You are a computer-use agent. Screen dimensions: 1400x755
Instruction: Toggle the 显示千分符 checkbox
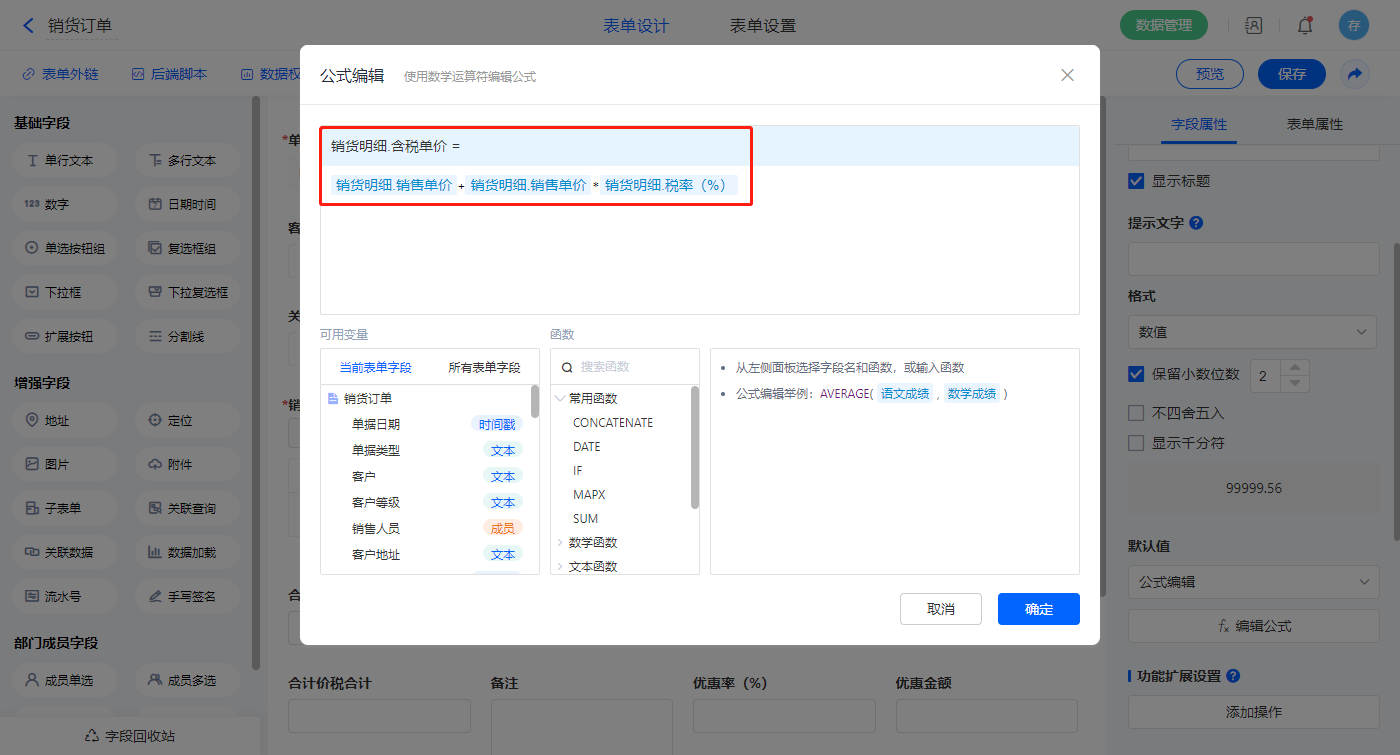(1136, 443)
